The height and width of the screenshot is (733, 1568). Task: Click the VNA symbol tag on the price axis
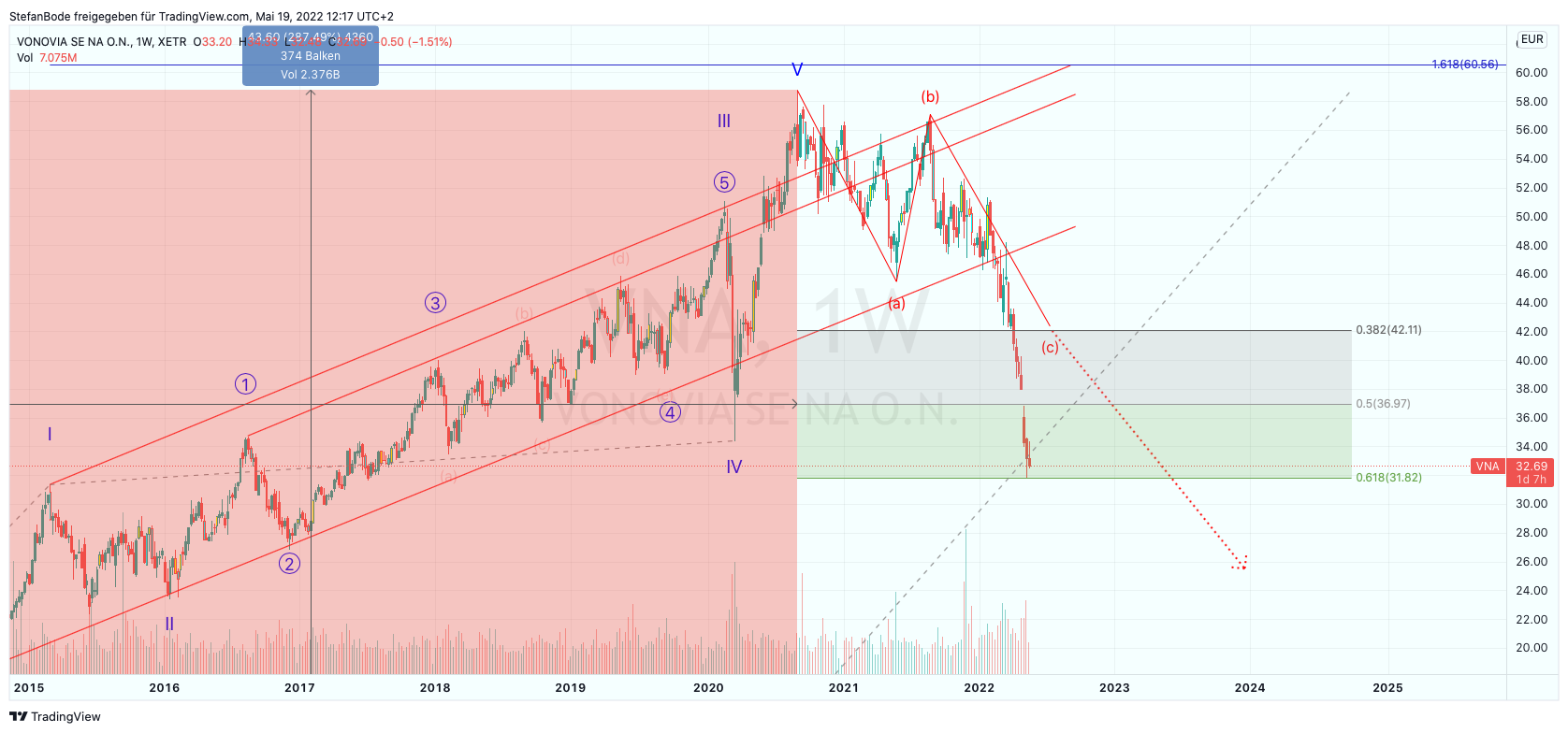click(x=1488, y=467)
